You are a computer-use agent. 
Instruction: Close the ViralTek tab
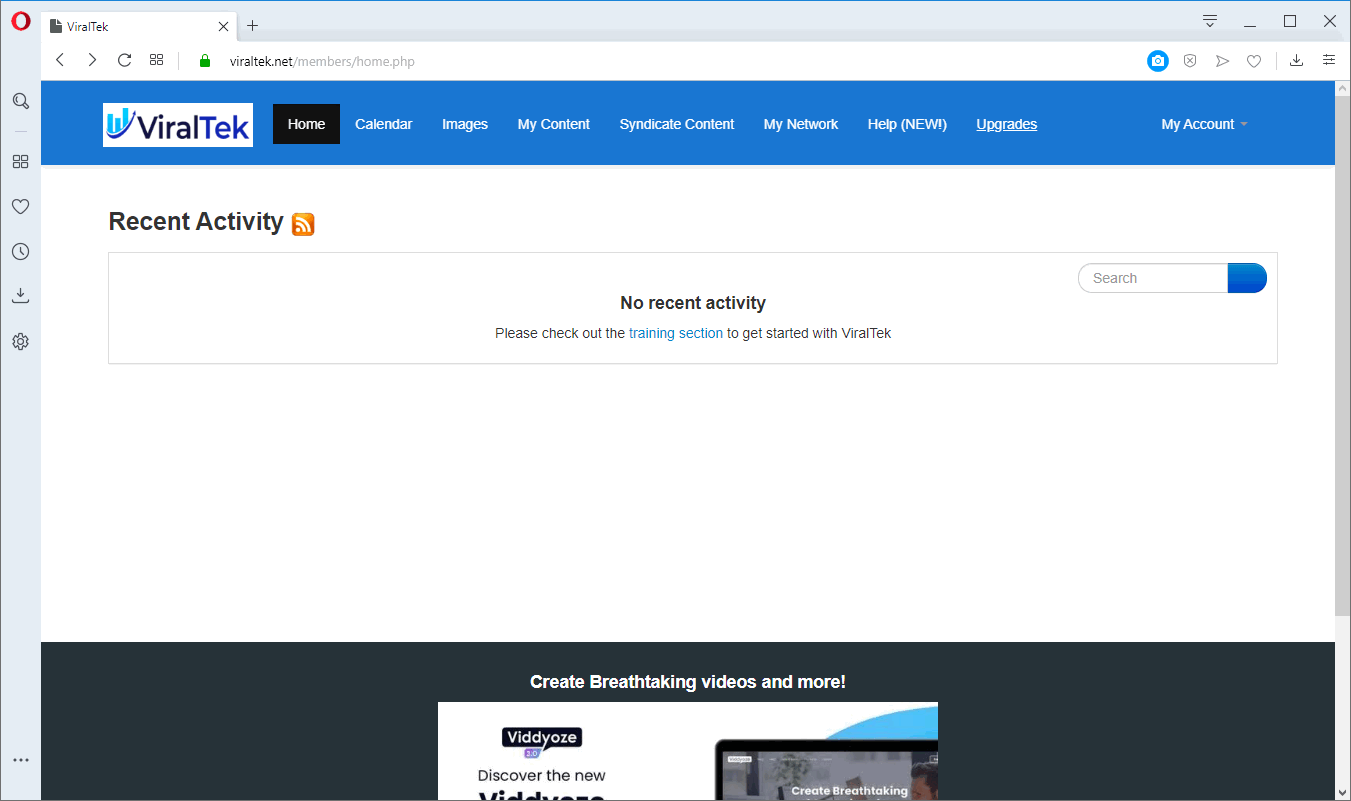(224, 27)
